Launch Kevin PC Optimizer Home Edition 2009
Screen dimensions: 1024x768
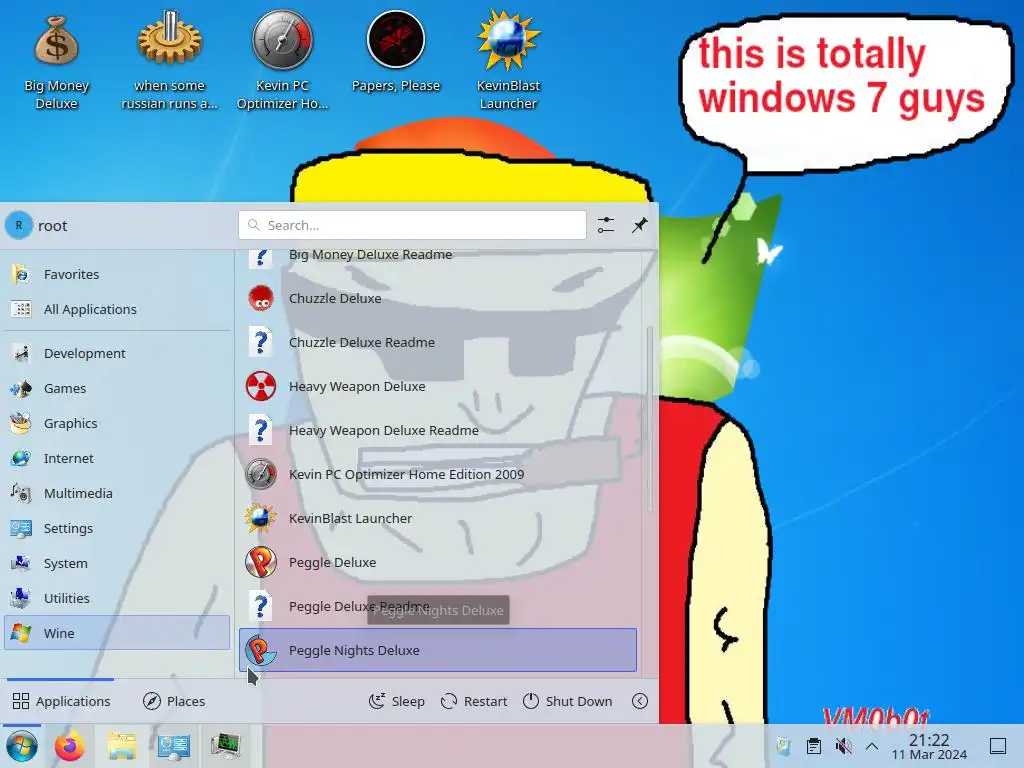tap(438, 475)
